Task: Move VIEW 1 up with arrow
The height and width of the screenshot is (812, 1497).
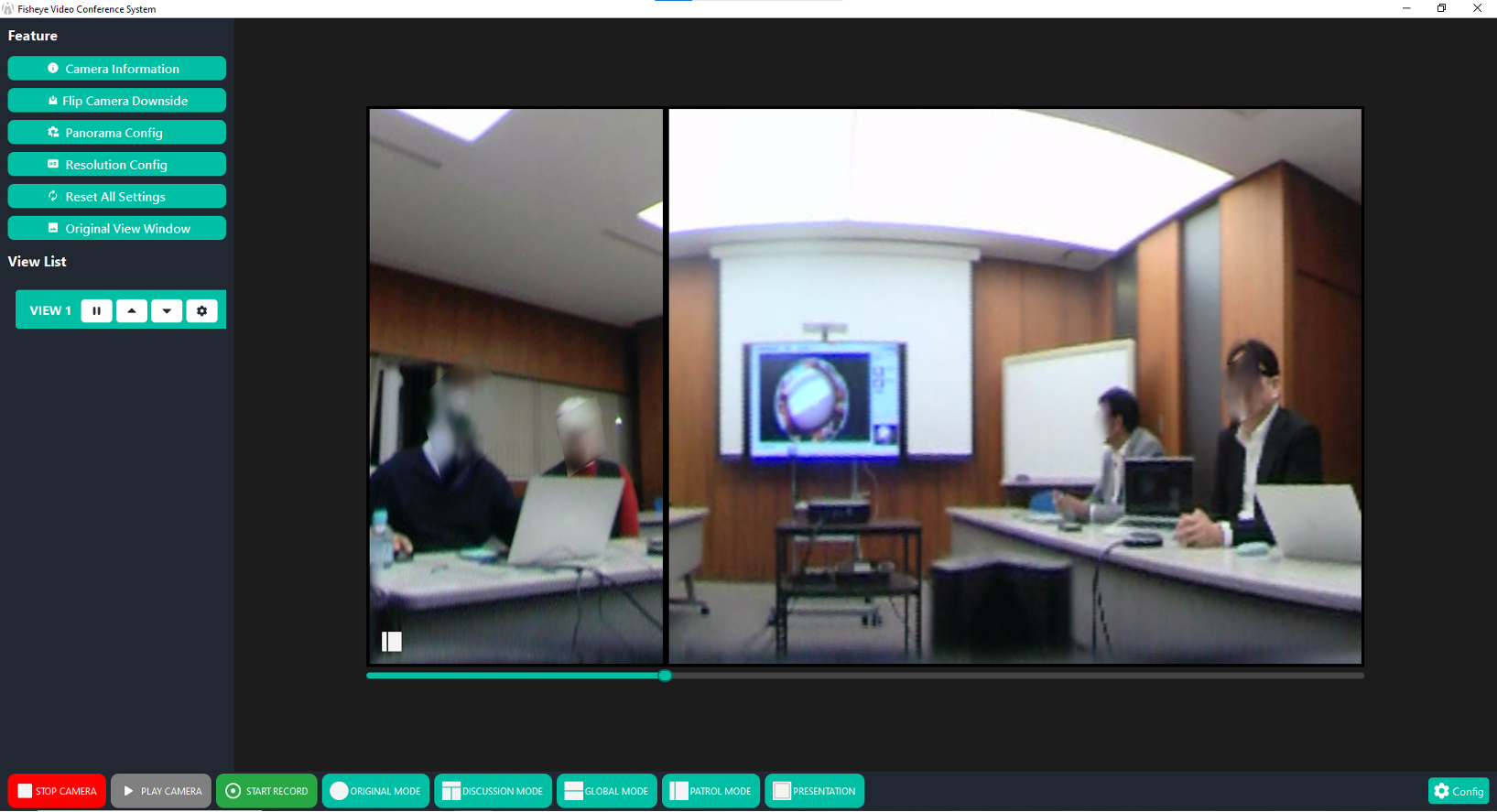Action: [132, 311]
